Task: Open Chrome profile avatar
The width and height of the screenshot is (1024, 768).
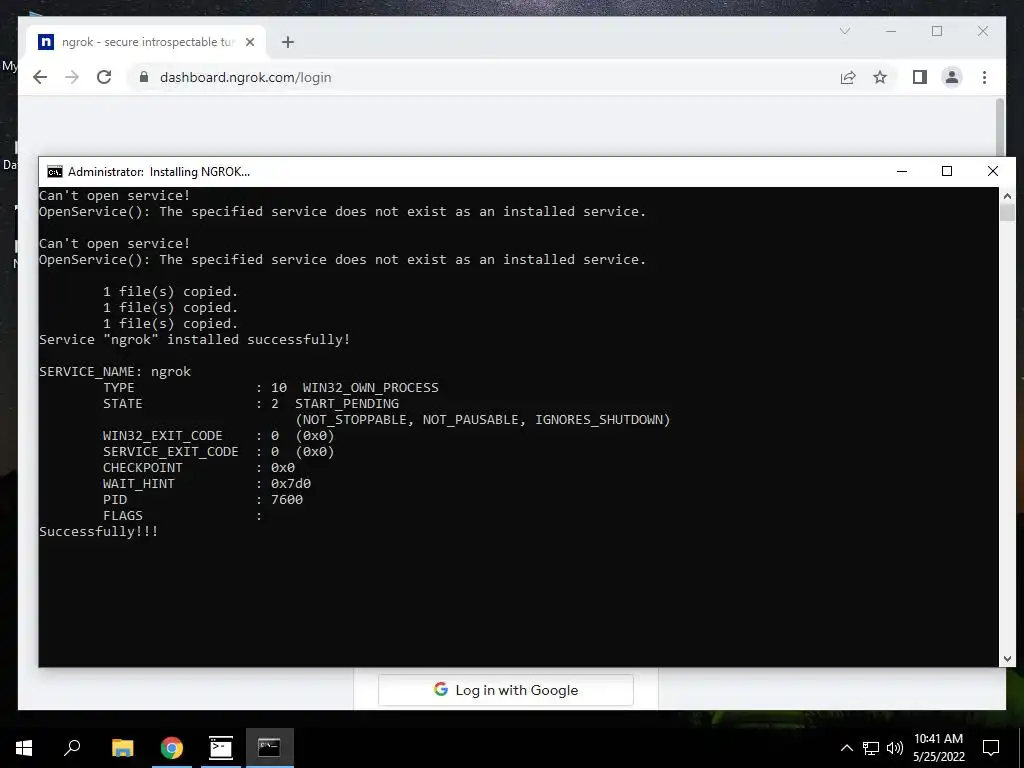Action: pyautogui.click(x=952, y=77)
